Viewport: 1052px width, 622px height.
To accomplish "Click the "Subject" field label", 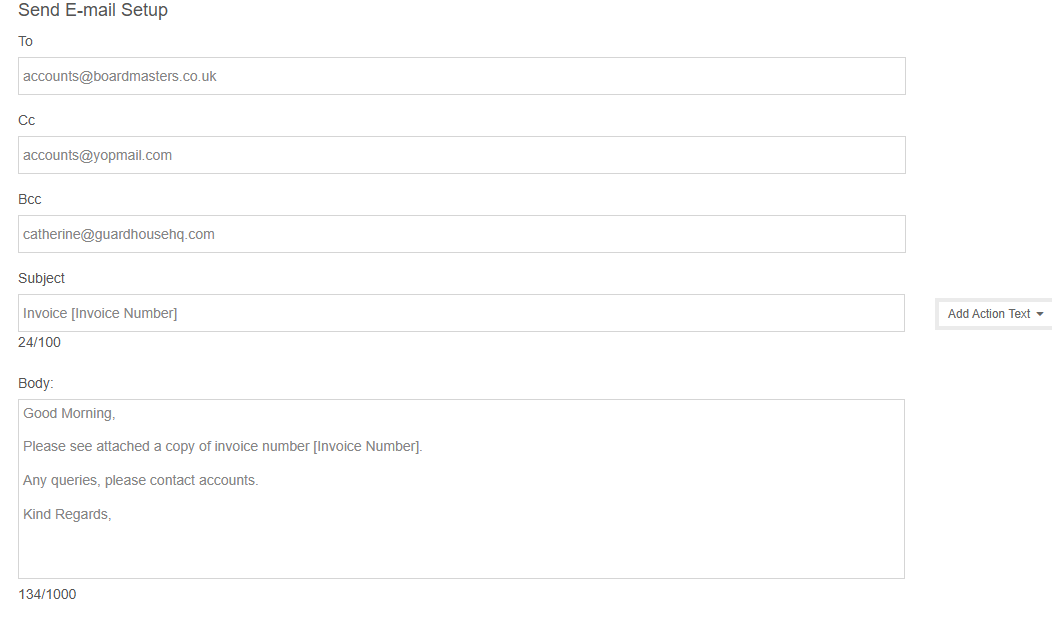I will (43, 278).
